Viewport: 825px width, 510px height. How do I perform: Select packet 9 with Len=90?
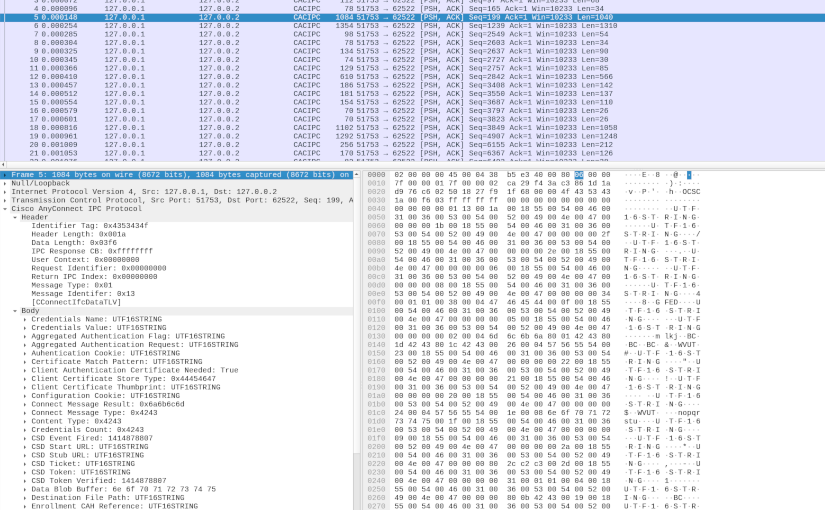click(412, 51)
